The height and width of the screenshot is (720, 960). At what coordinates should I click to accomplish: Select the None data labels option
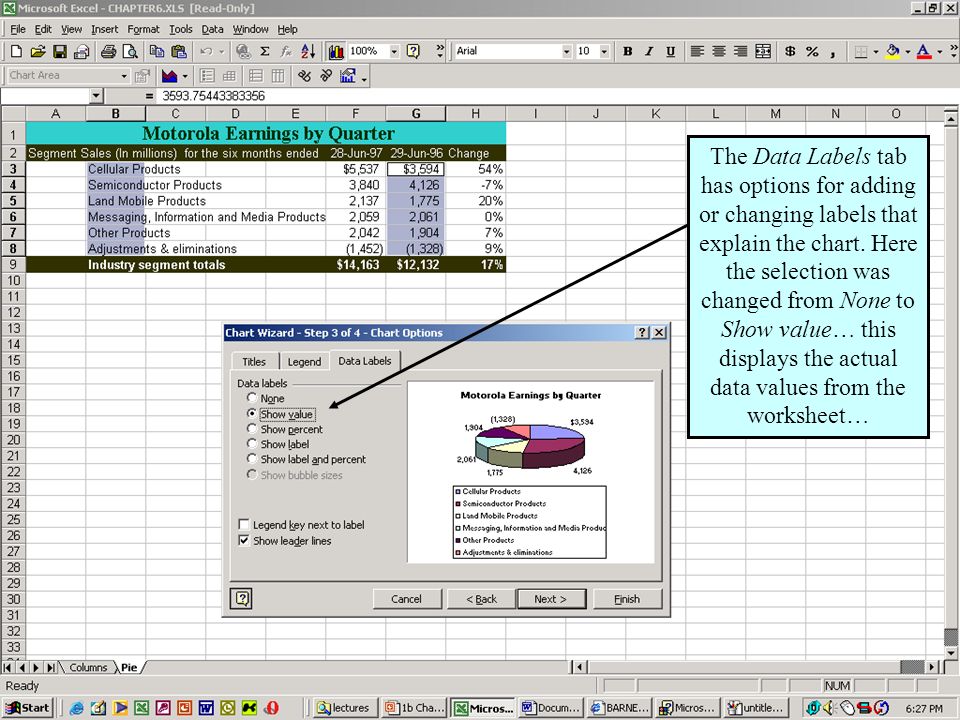pyautogui.click(x=252, y=398)
